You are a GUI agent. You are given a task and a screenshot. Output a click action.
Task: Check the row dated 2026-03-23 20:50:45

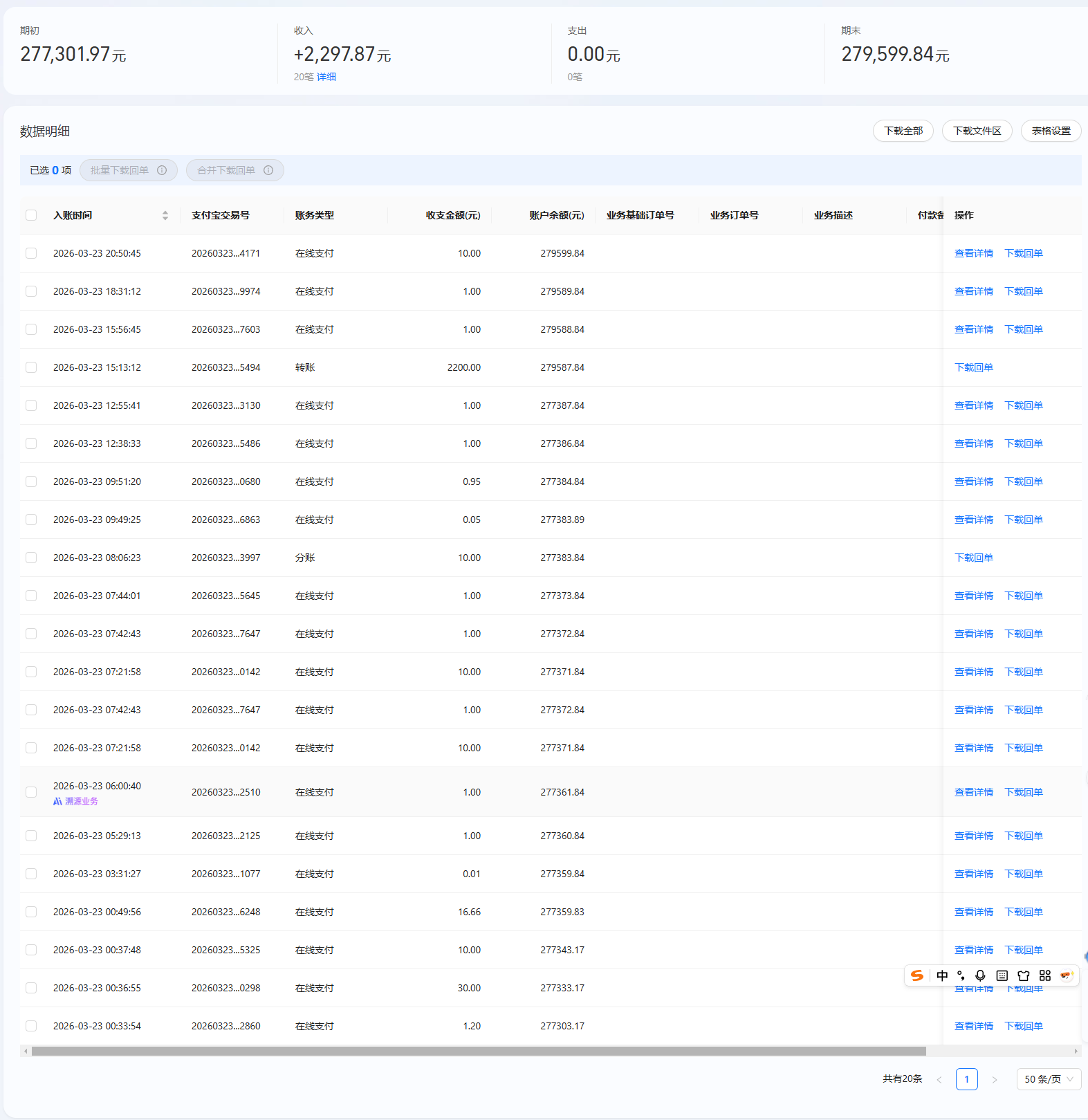point(31,253)
